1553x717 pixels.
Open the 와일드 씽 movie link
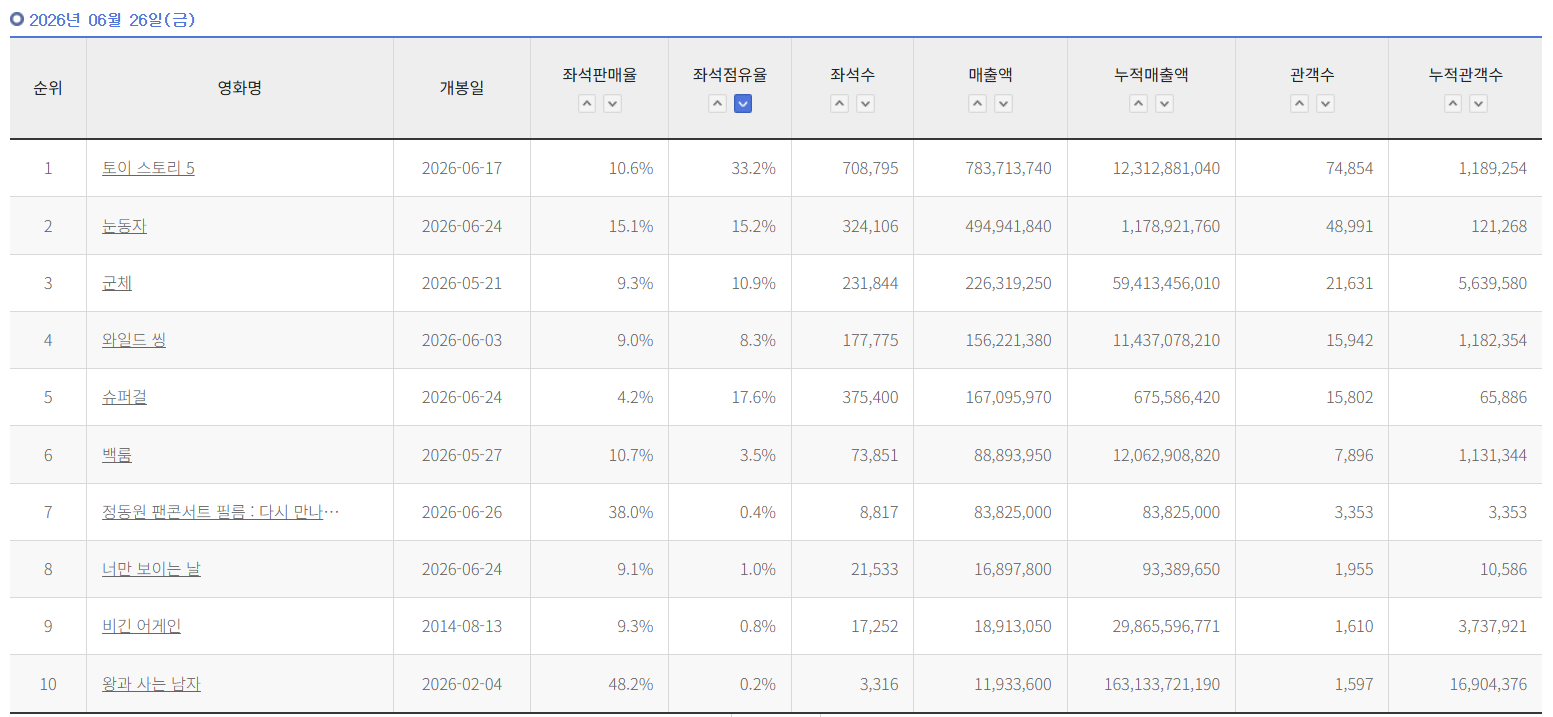[x=134, y=340]
